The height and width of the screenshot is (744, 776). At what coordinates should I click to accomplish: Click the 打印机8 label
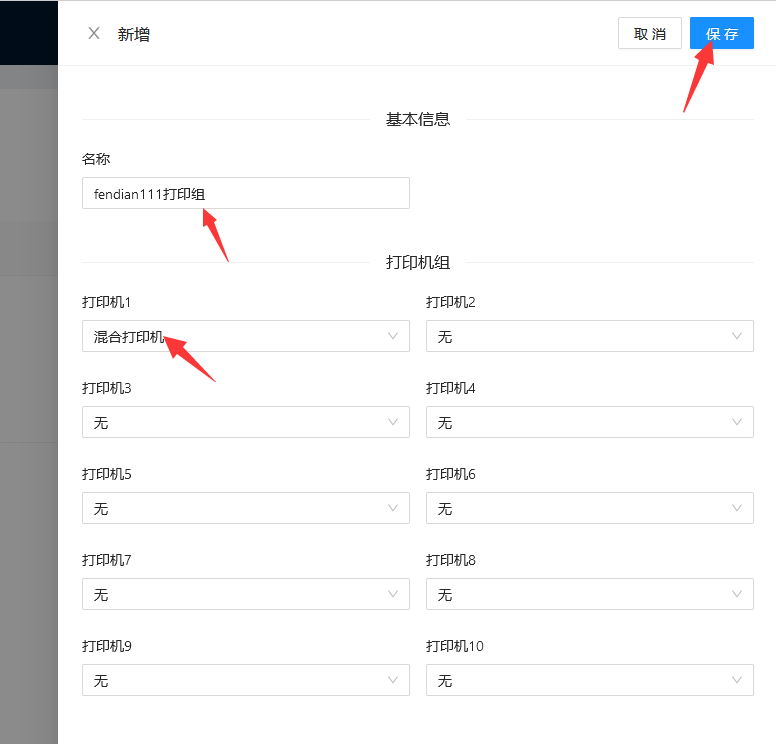point(451,560)
